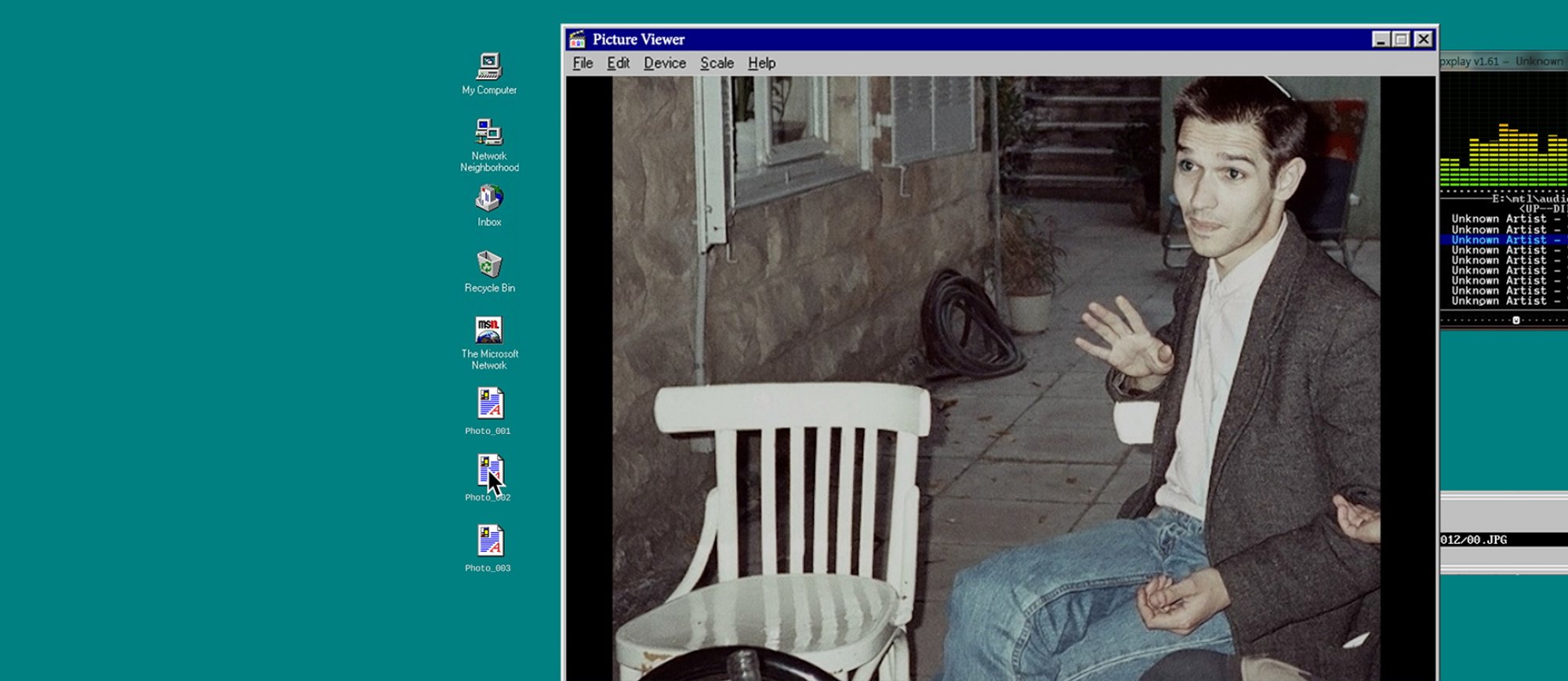
Task: Open the Edit menu
Action: [x=618, y=63]
